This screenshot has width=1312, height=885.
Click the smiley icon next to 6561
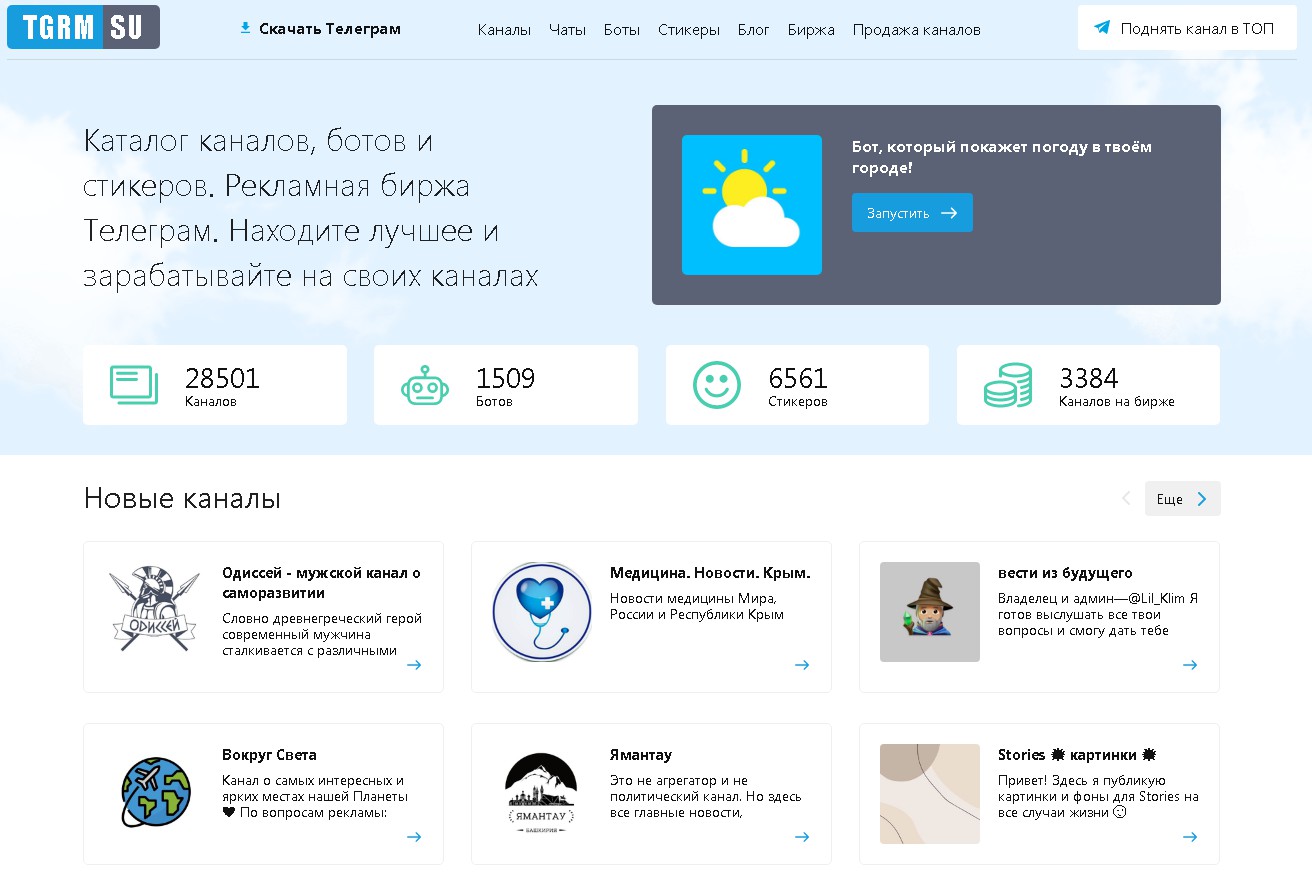click(717, 385)
